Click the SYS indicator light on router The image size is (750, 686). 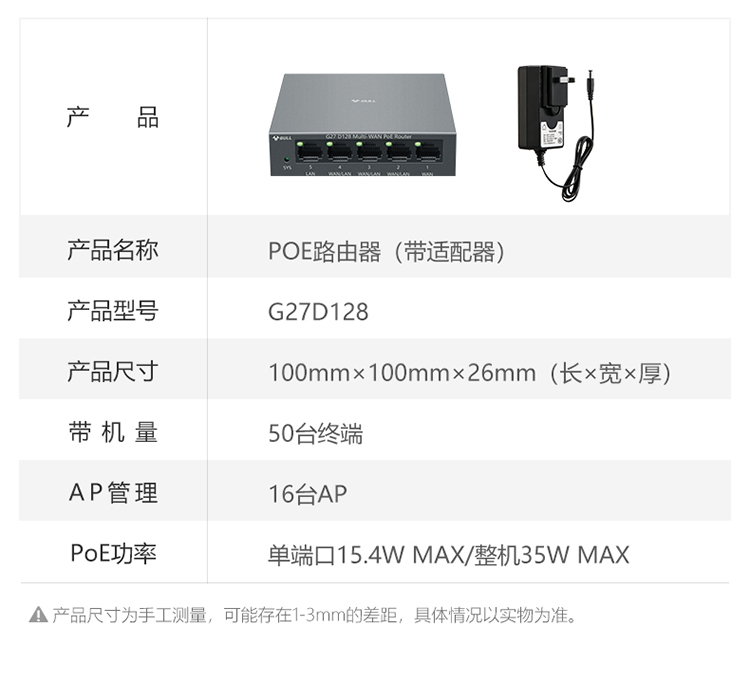pyautogui.click(x=287, y=159)
